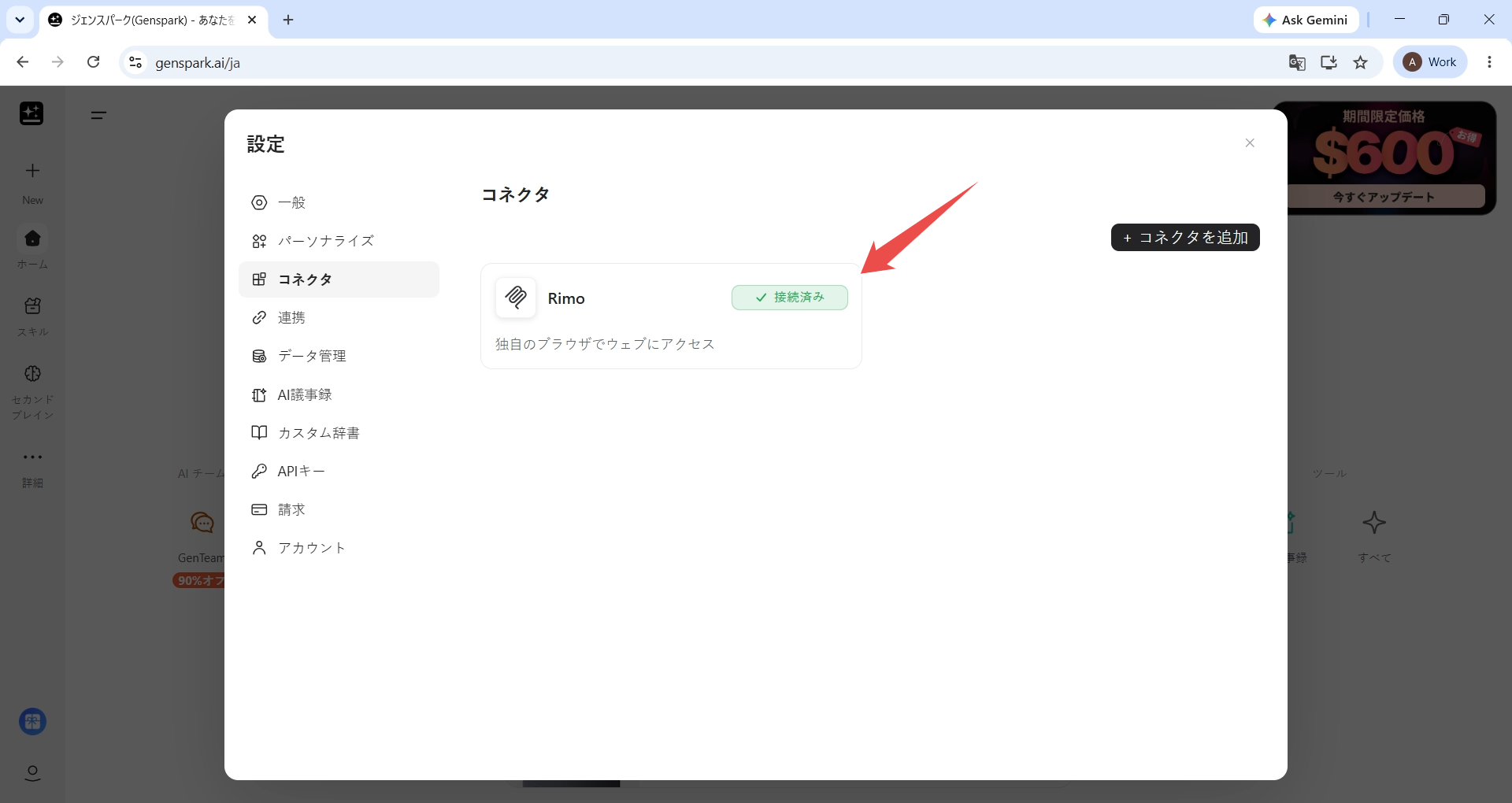The height and width of the screenshot is (803, 1512).
Task: Open アカウント settings section
Action: click(x=339, y=548)
